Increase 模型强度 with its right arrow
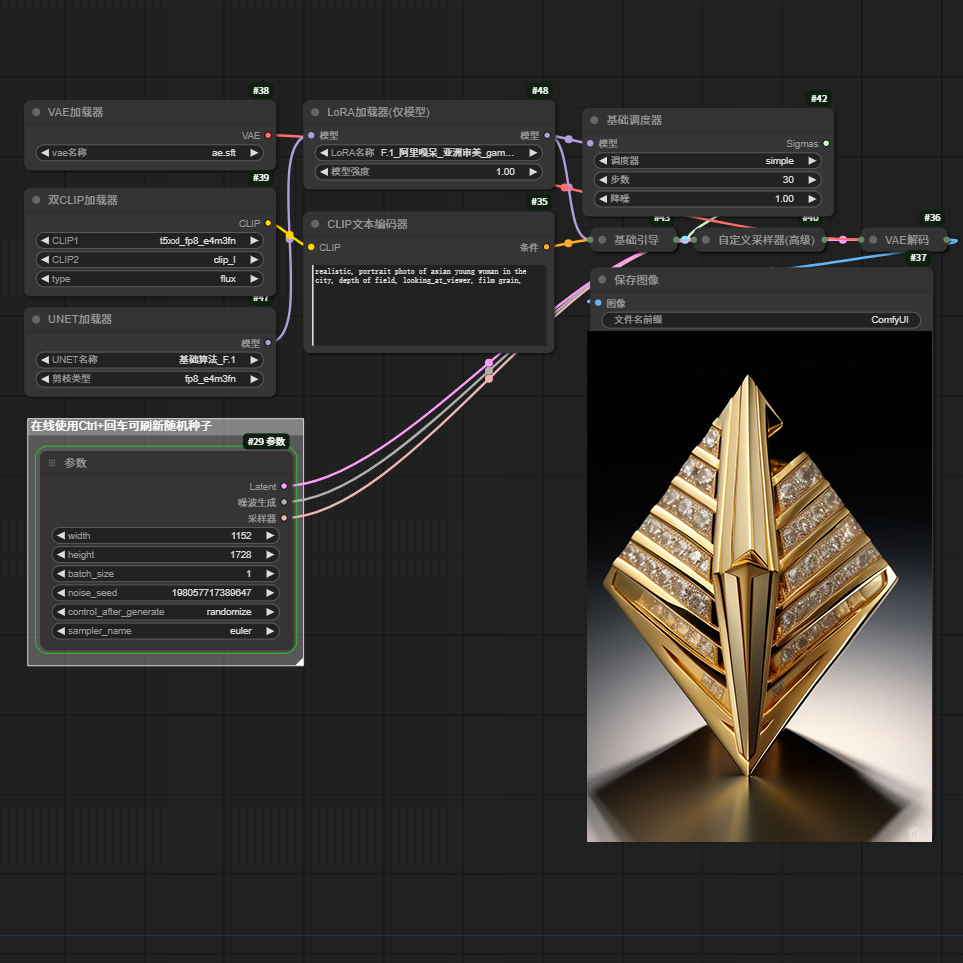Viewport: 963px width, 963px height. [533, 172]
